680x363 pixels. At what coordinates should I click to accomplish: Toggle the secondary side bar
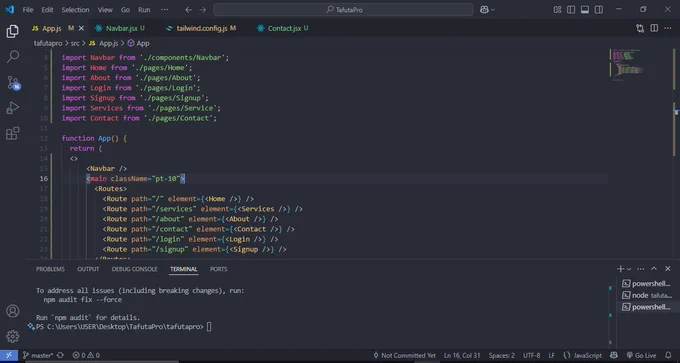pyautogui.click(x=598, y=10)
